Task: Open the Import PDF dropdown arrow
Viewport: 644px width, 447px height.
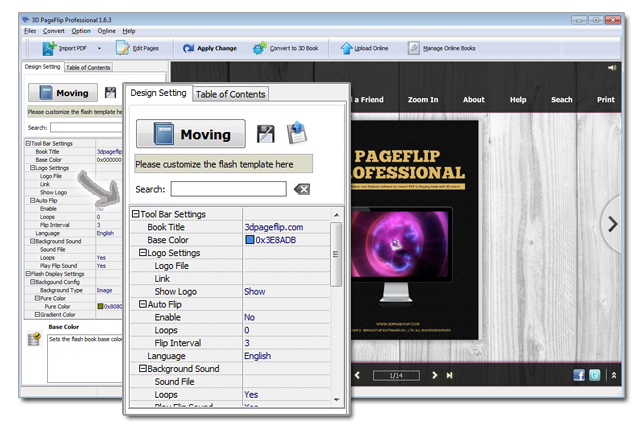Action: (x=99, y=48)
